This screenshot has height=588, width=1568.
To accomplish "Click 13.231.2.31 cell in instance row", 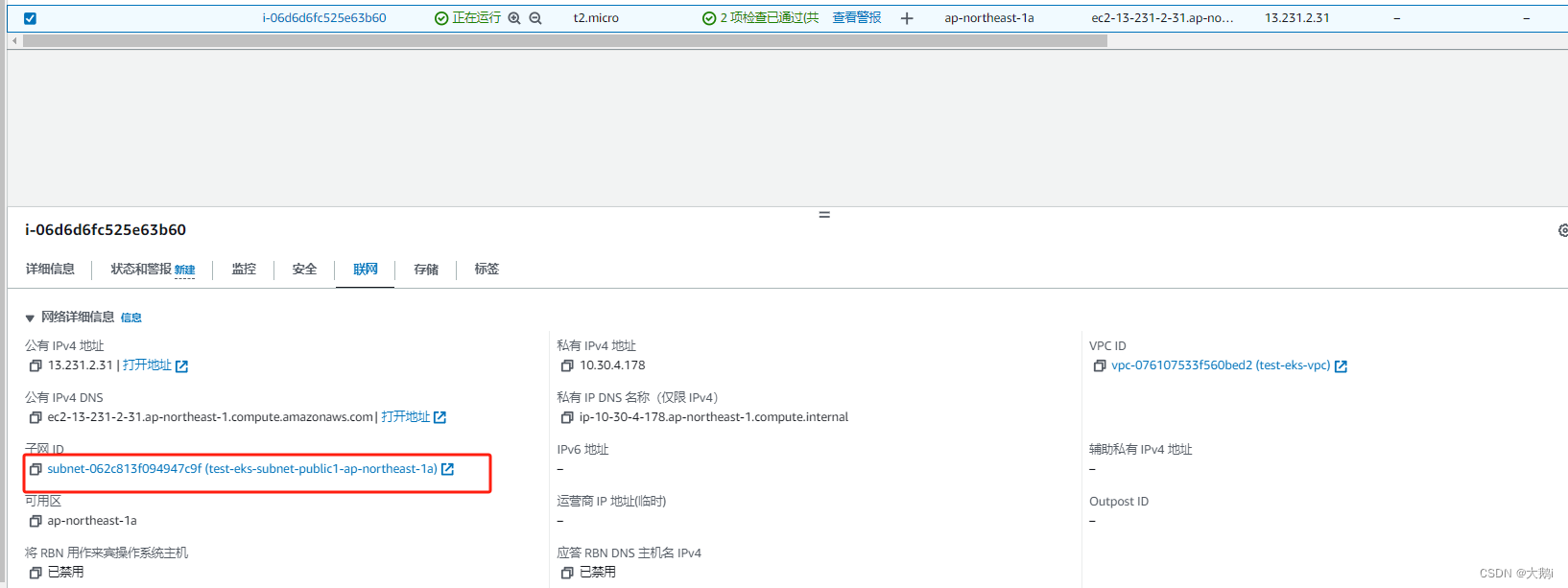I will pos(1297,18).
